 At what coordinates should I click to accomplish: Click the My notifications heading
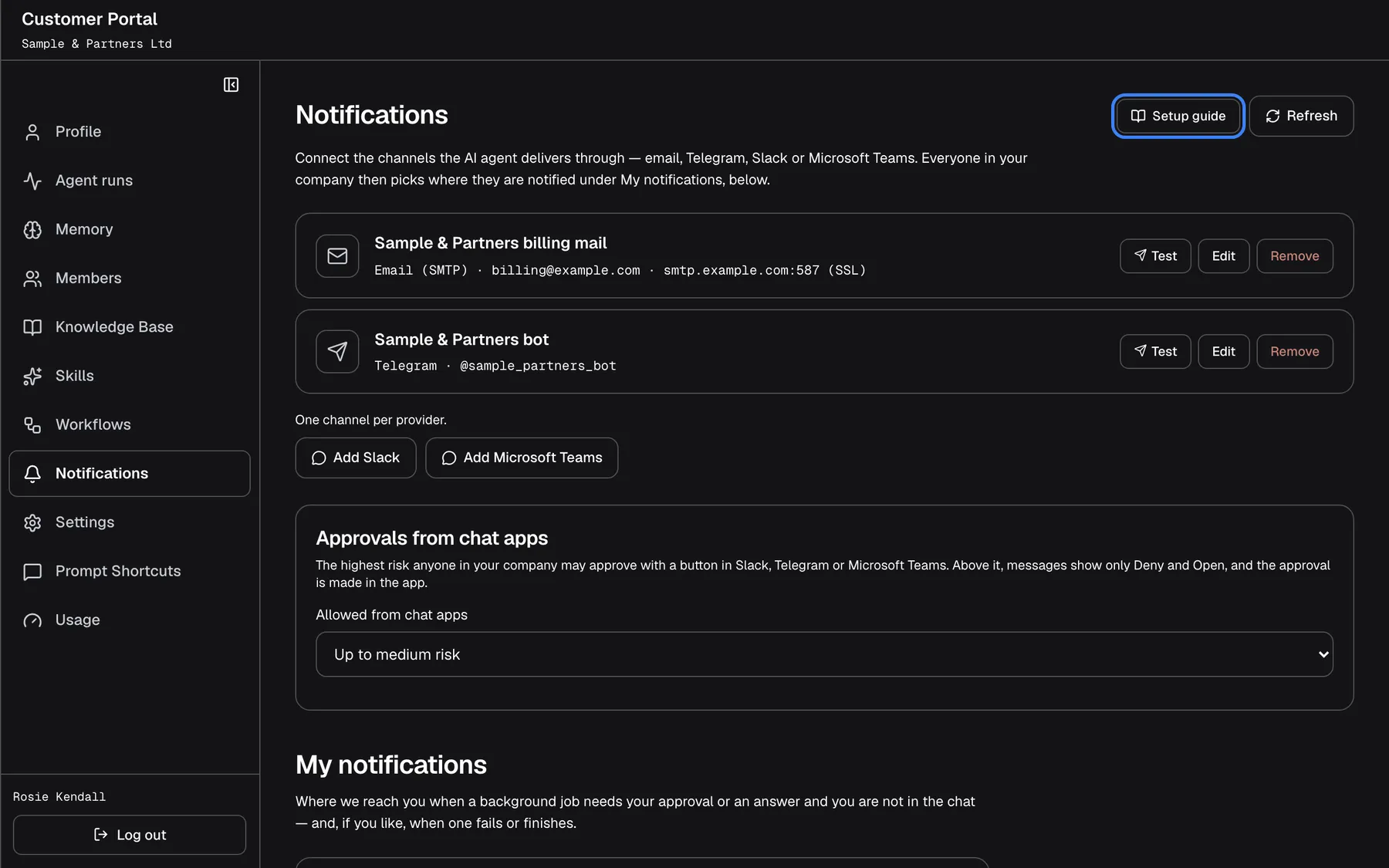click(x=391, y=765)
